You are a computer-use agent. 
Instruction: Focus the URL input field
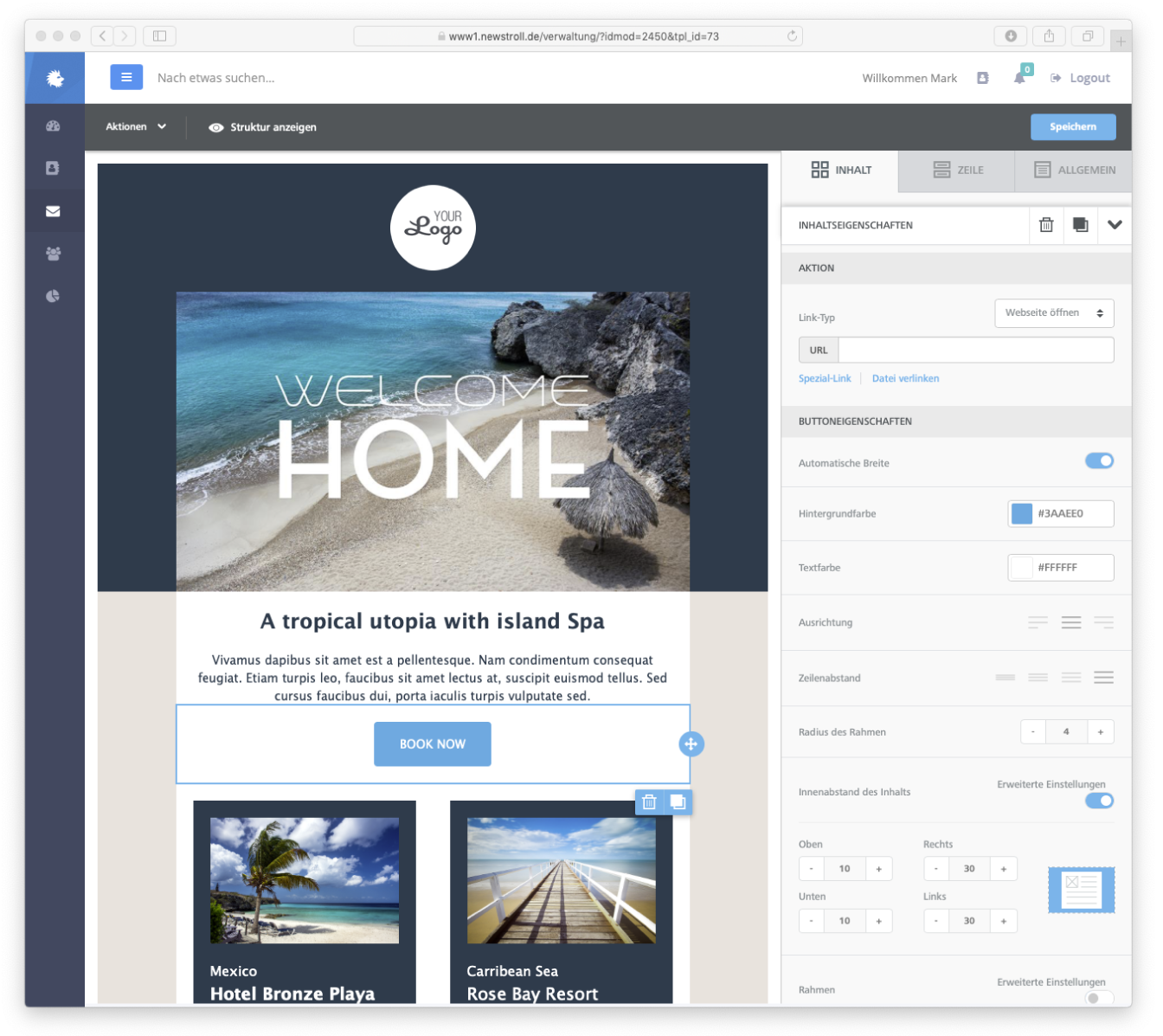(976, 350)
